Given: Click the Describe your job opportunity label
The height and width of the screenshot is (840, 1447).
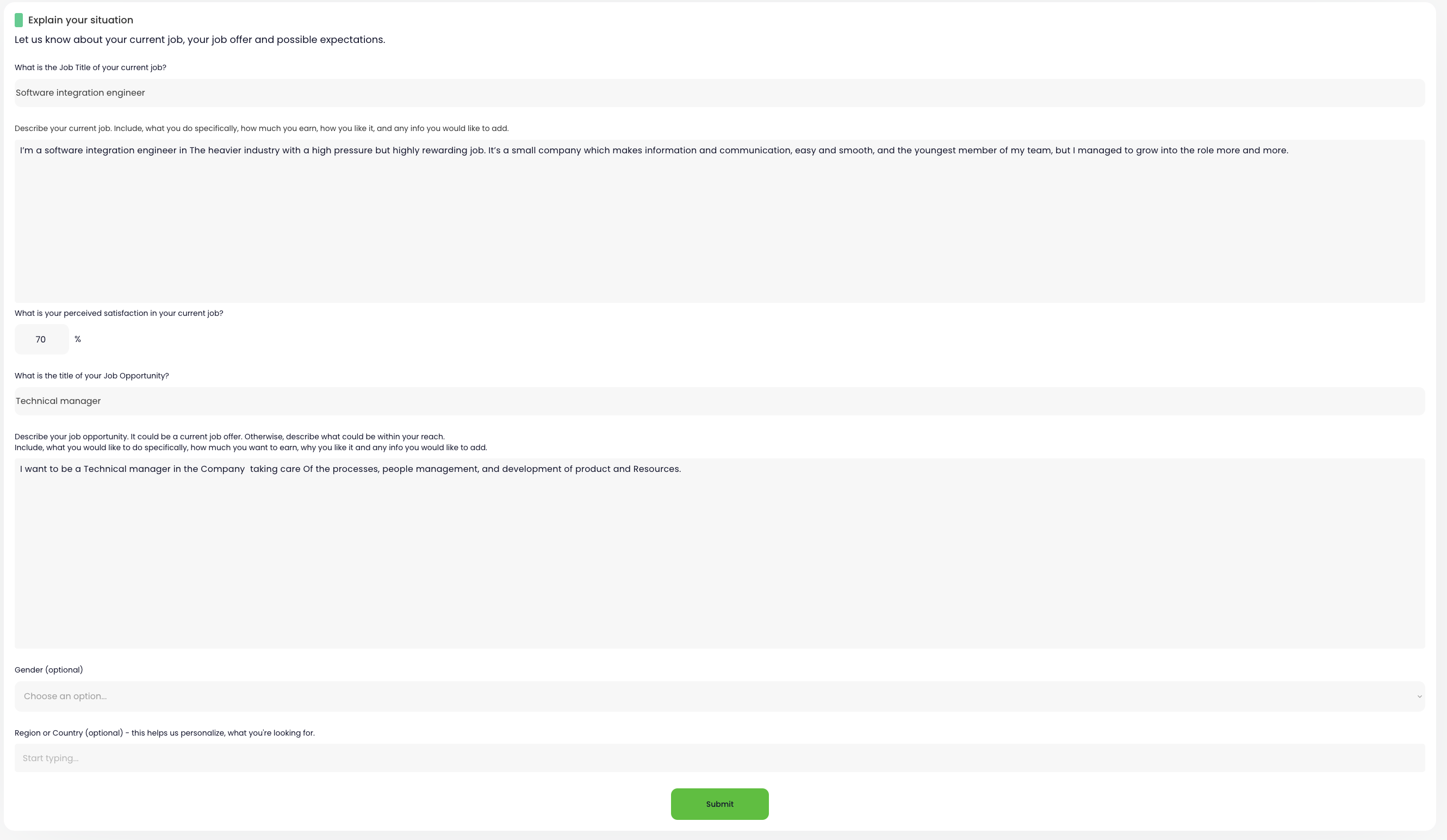Looking at the screenshot, I should [229, 437].
